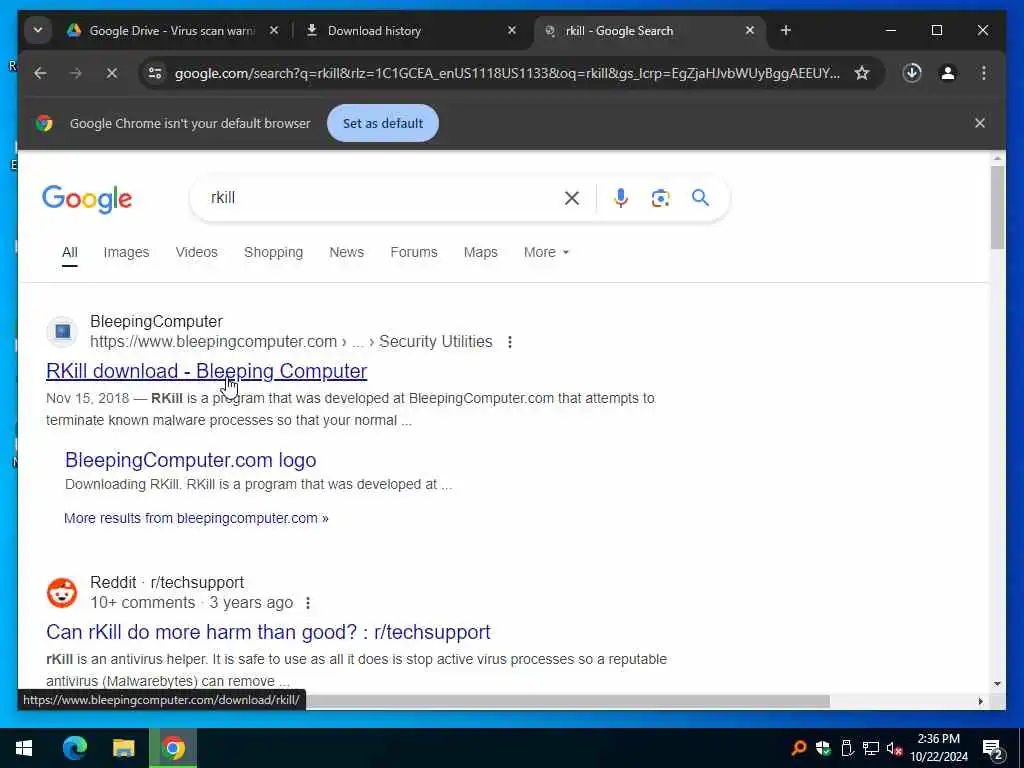The image size is (1024, 768).
Task: Close the Download history tab
Action: pyautogui.click(x=512, y=31)
